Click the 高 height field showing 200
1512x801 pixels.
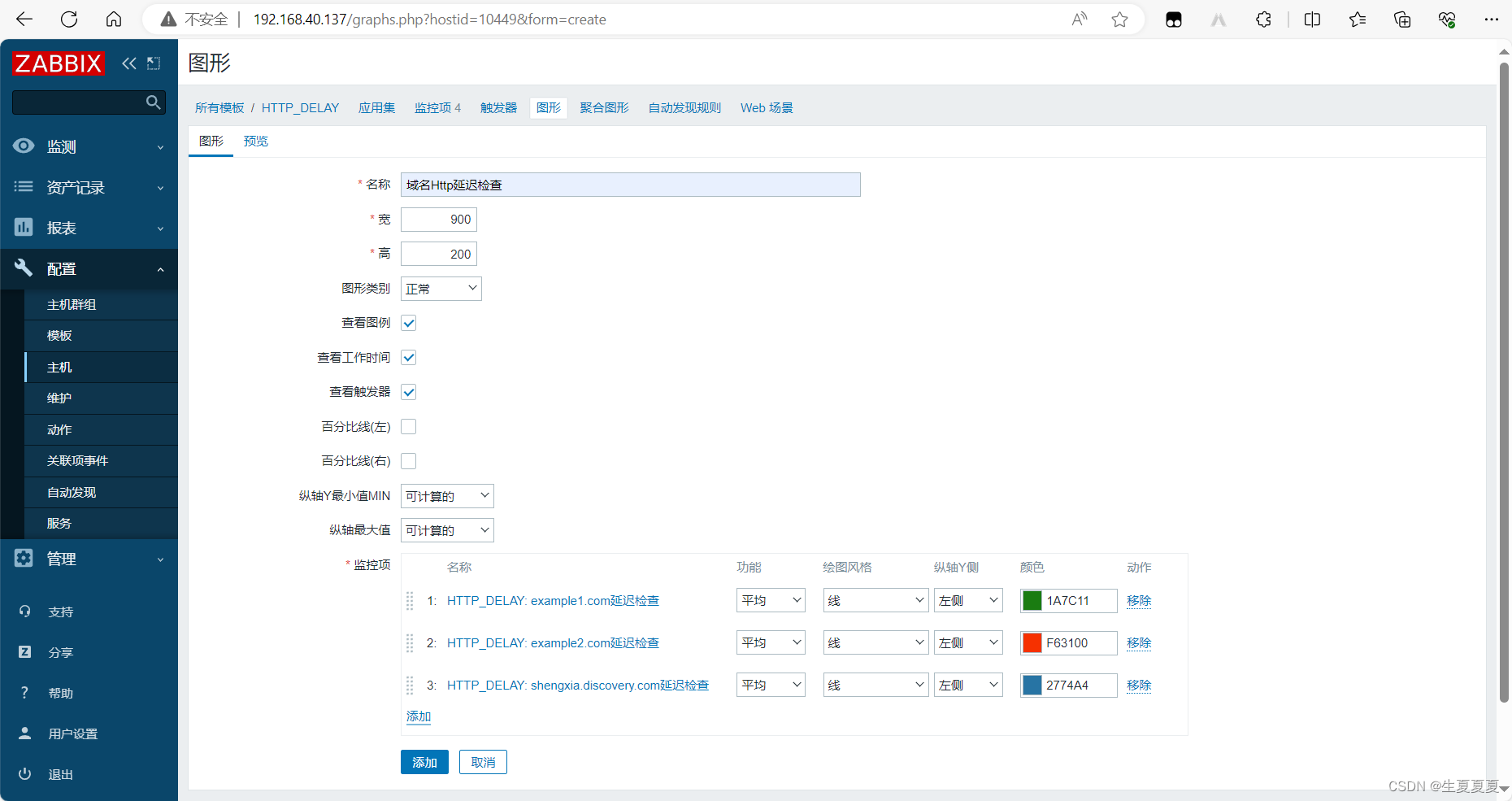coord(439,254)
